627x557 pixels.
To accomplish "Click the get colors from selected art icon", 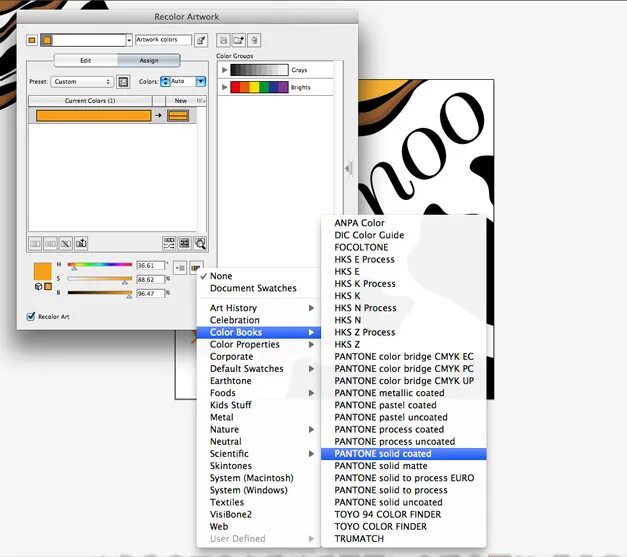I will [x=201, y=40].
